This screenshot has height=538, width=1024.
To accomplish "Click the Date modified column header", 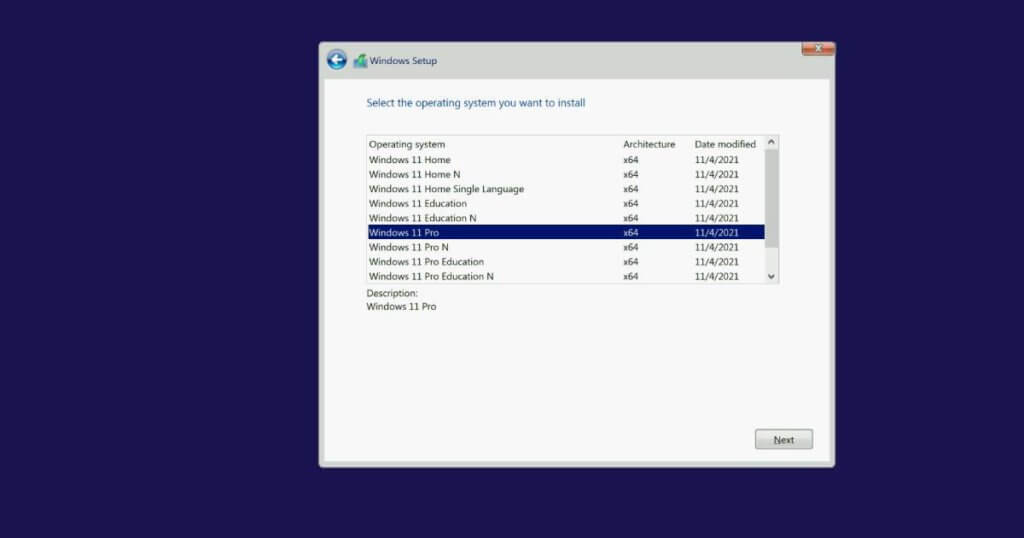I will pyautogui.click(x=725, y=144).
